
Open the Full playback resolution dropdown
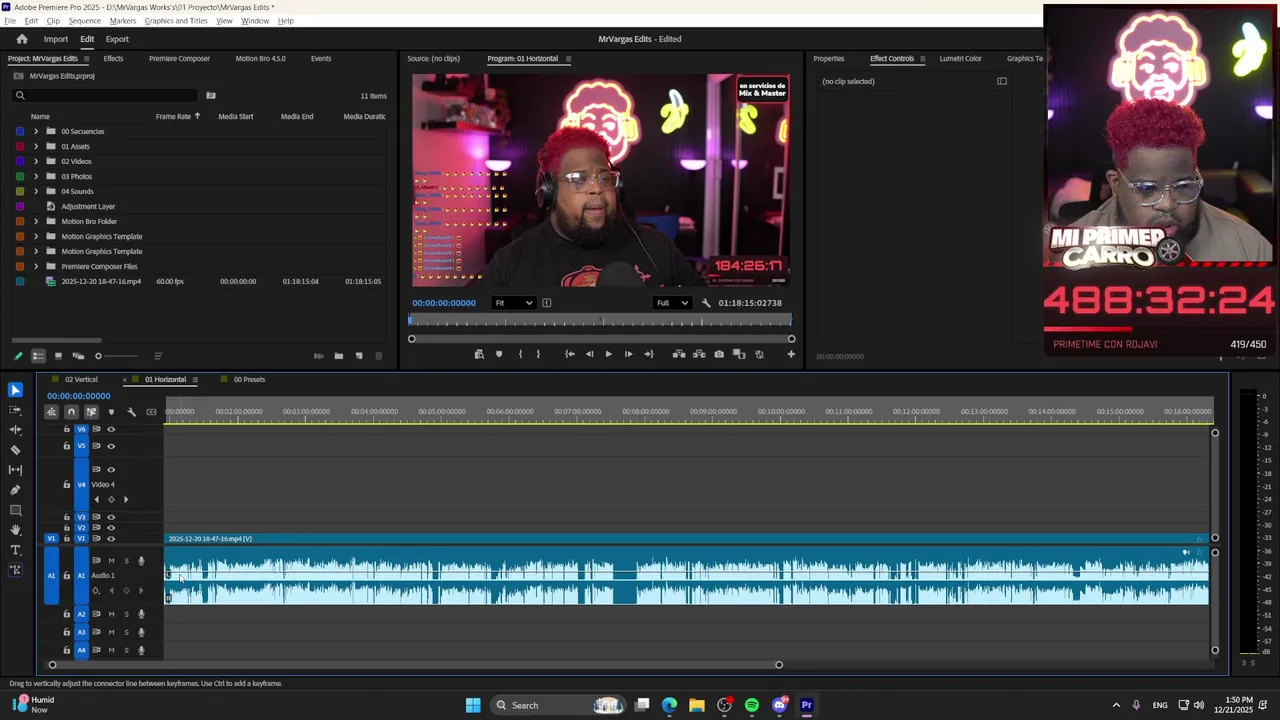[x=672, y=303]
